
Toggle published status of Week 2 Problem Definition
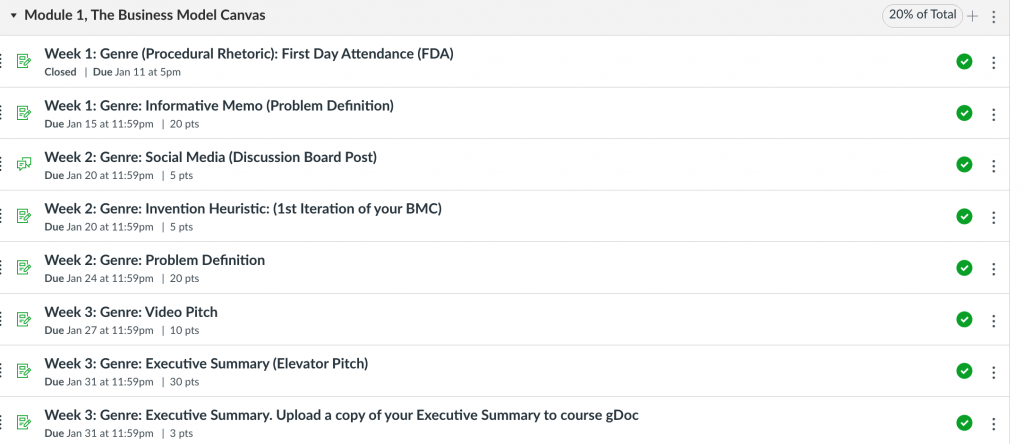964,268
